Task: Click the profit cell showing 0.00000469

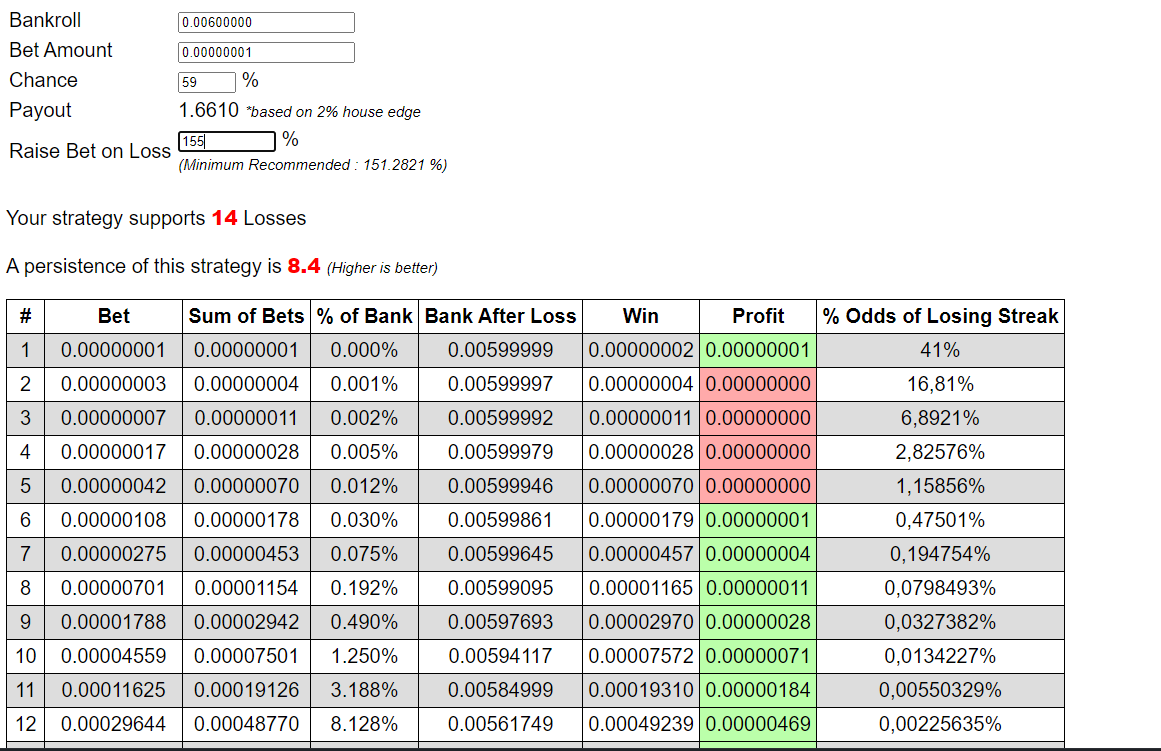Action: click(758, 724)
